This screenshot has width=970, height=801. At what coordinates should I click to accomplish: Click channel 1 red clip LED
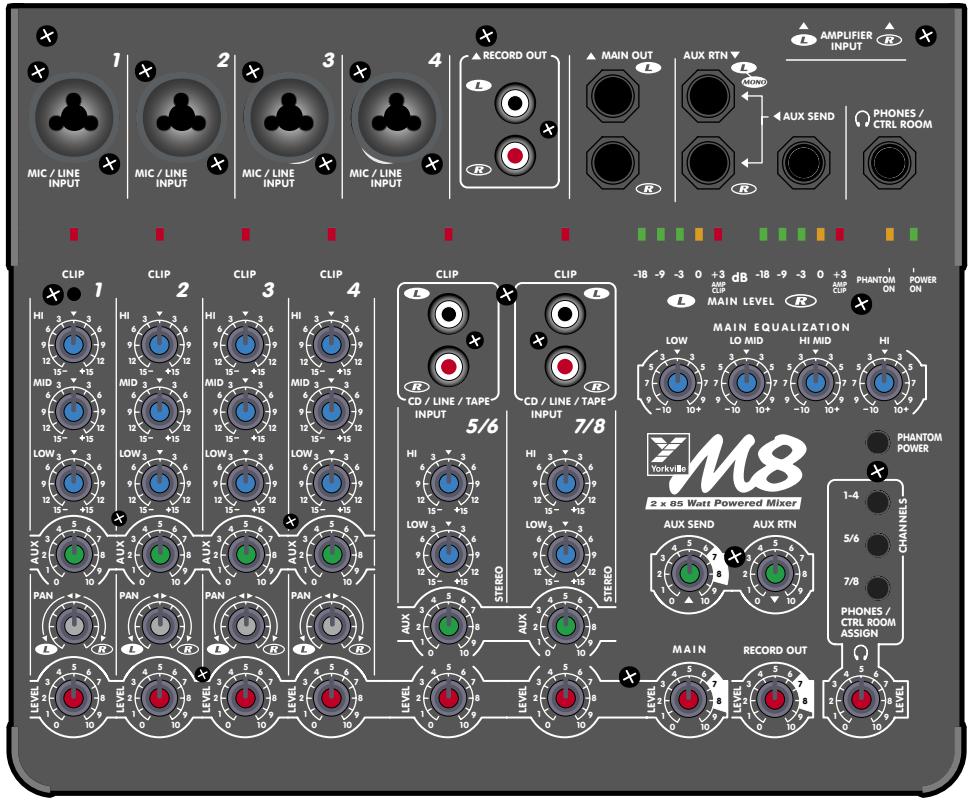click(x=74, y=234)
